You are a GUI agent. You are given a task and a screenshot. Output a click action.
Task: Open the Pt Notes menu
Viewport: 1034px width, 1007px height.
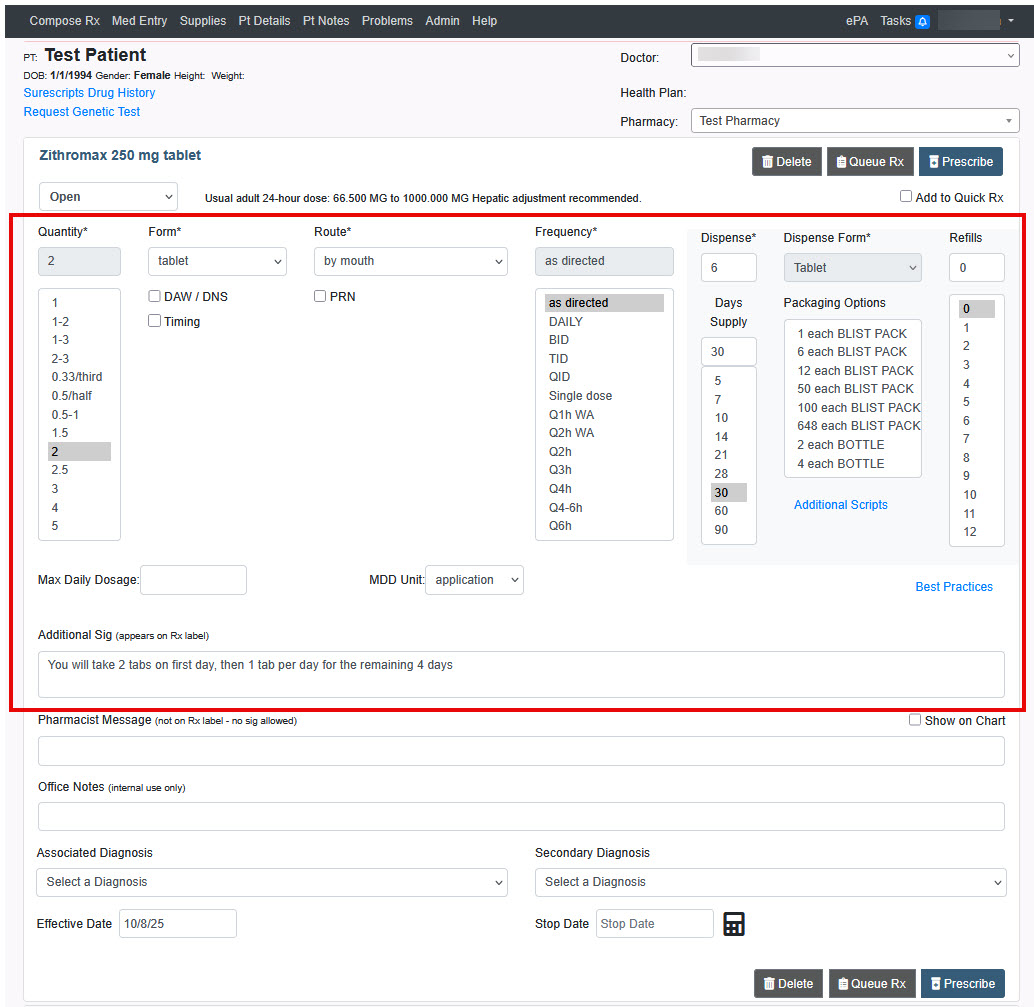(x=326, y=21)
